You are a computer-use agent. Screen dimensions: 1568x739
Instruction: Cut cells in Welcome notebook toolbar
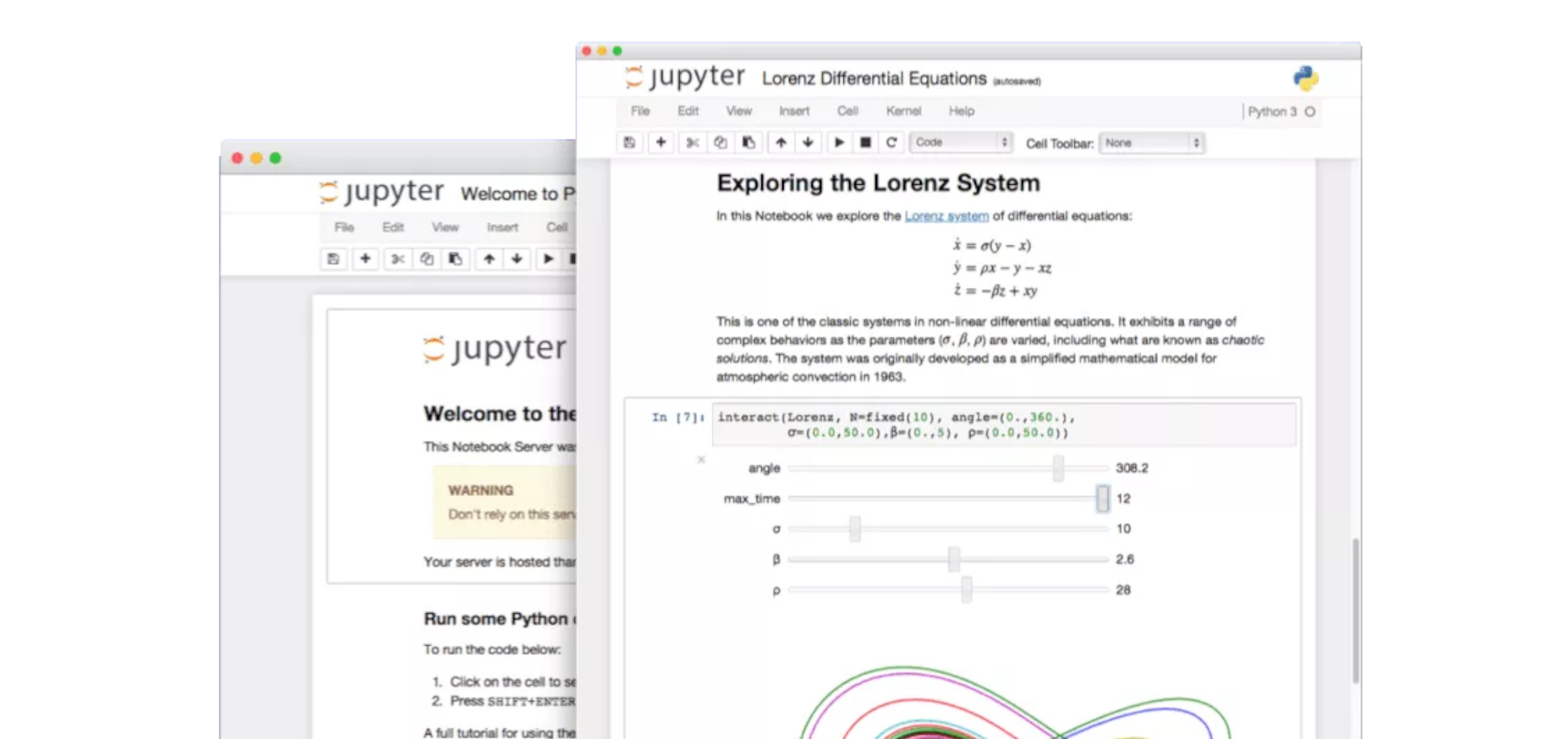398,259
